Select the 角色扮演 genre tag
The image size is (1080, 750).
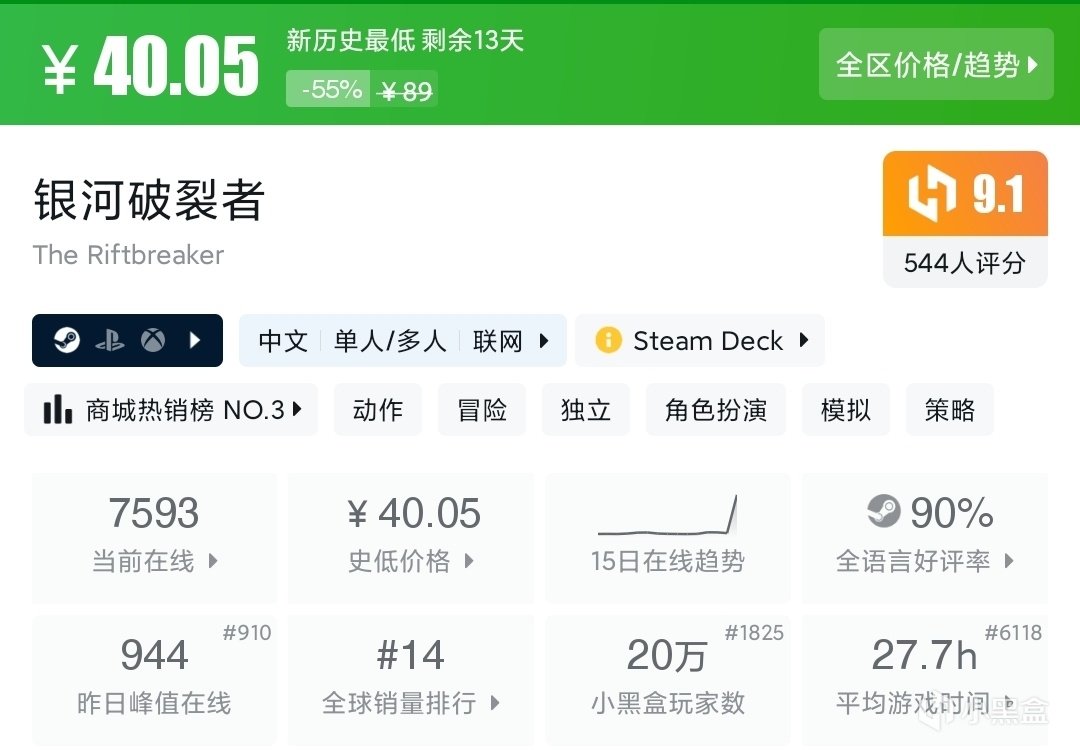pyautogui.click(x=716, y=410)
